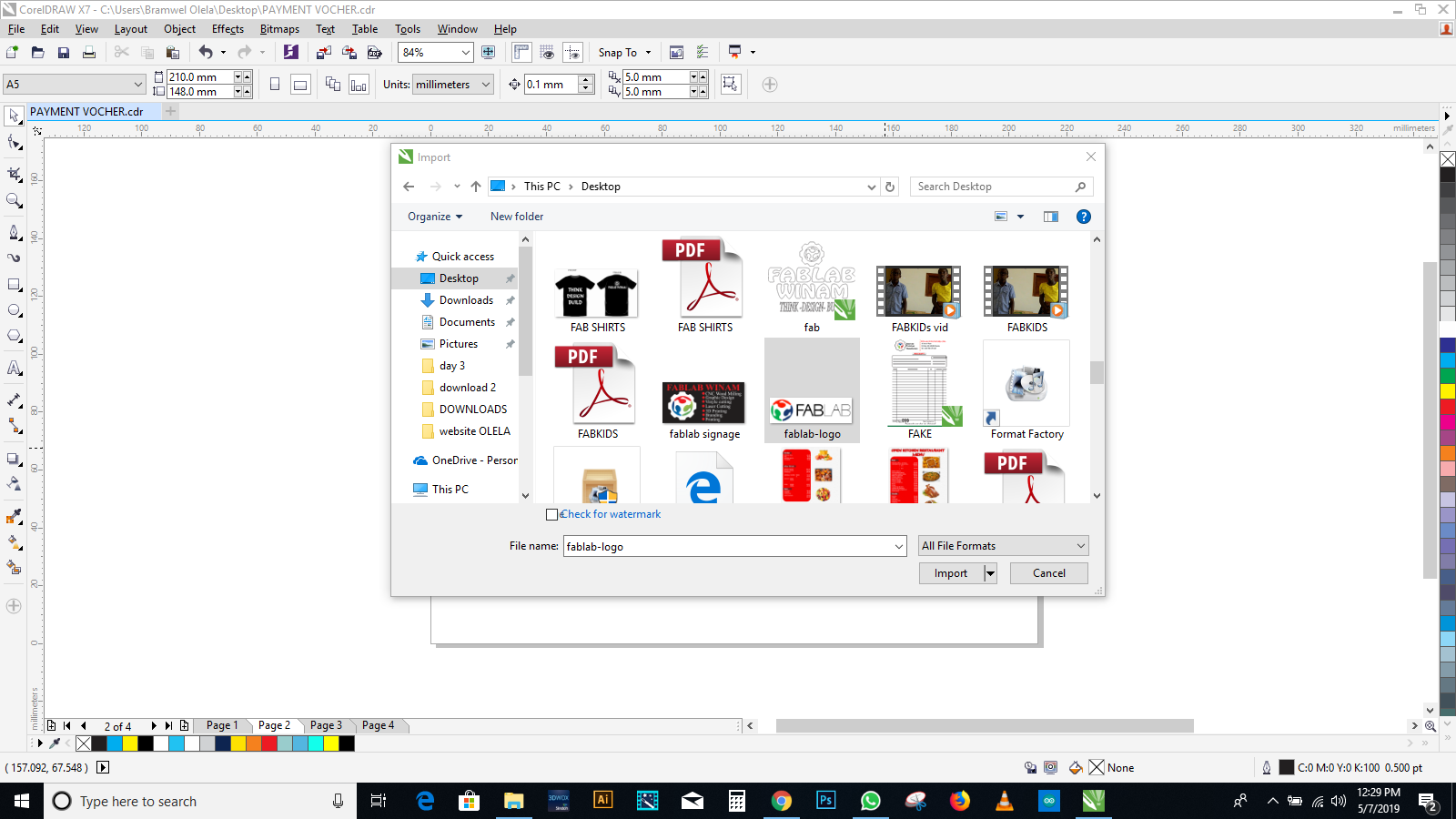Select Documents in navigation pane
1456x819 pixels.
467,322
